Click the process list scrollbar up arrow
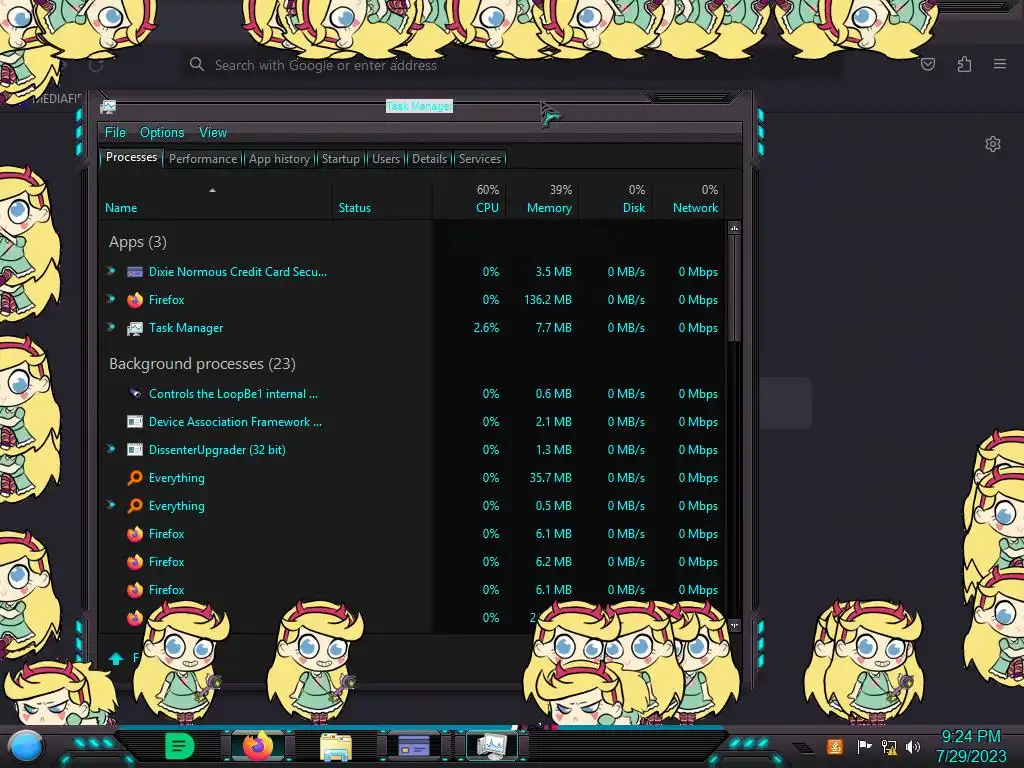The image size is (1024, 768). [x=734, y=228]
